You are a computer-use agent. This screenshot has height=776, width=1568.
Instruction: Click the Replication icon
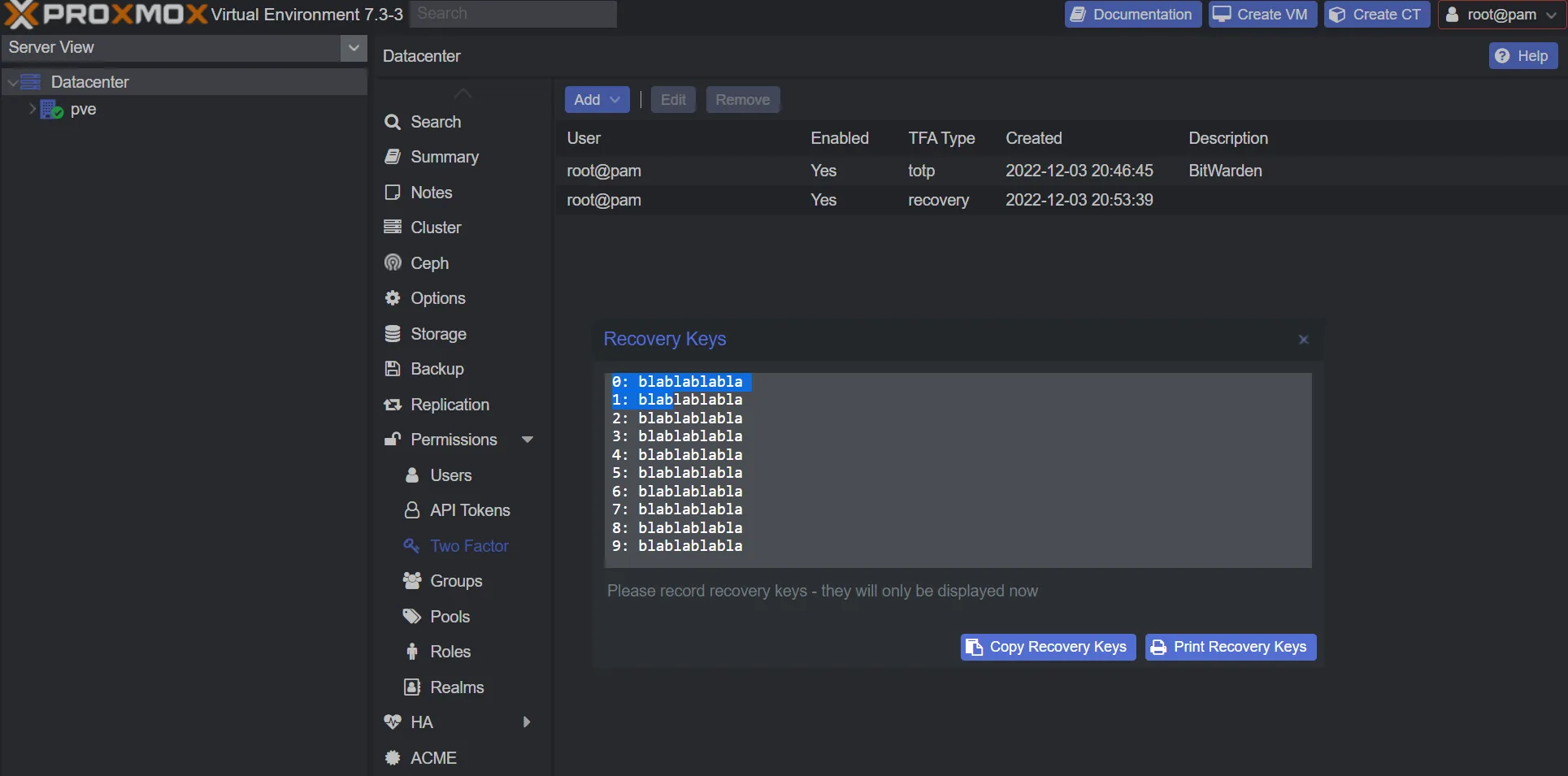(x=393, y=405)
